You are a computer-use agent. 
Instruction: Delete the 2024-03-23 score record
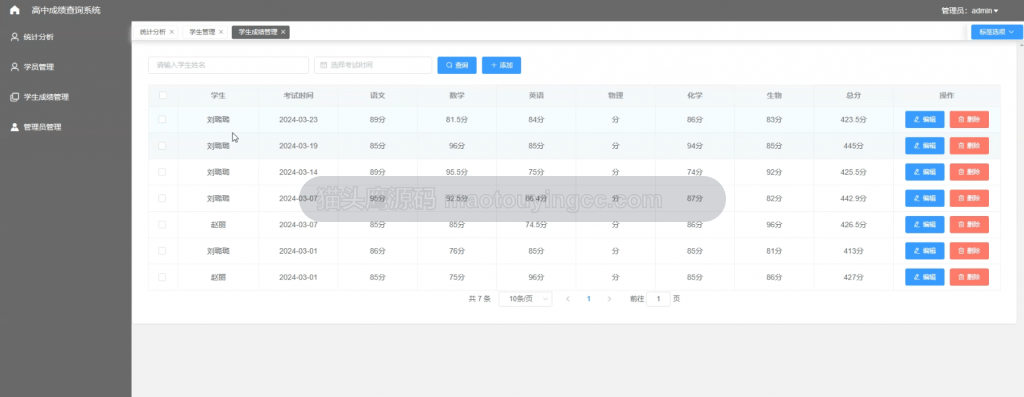click(x=969, y=119)
